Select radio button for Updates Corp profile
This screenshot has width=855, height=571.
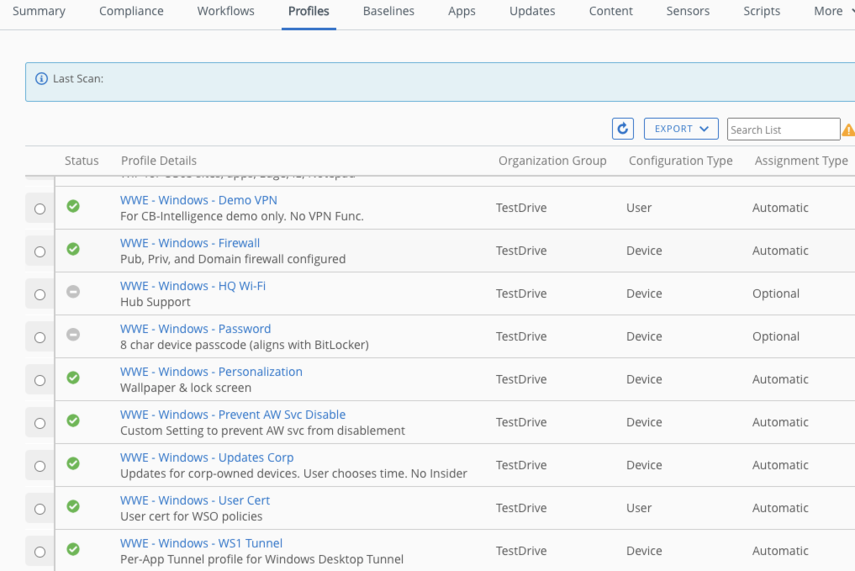pos(40,467)
